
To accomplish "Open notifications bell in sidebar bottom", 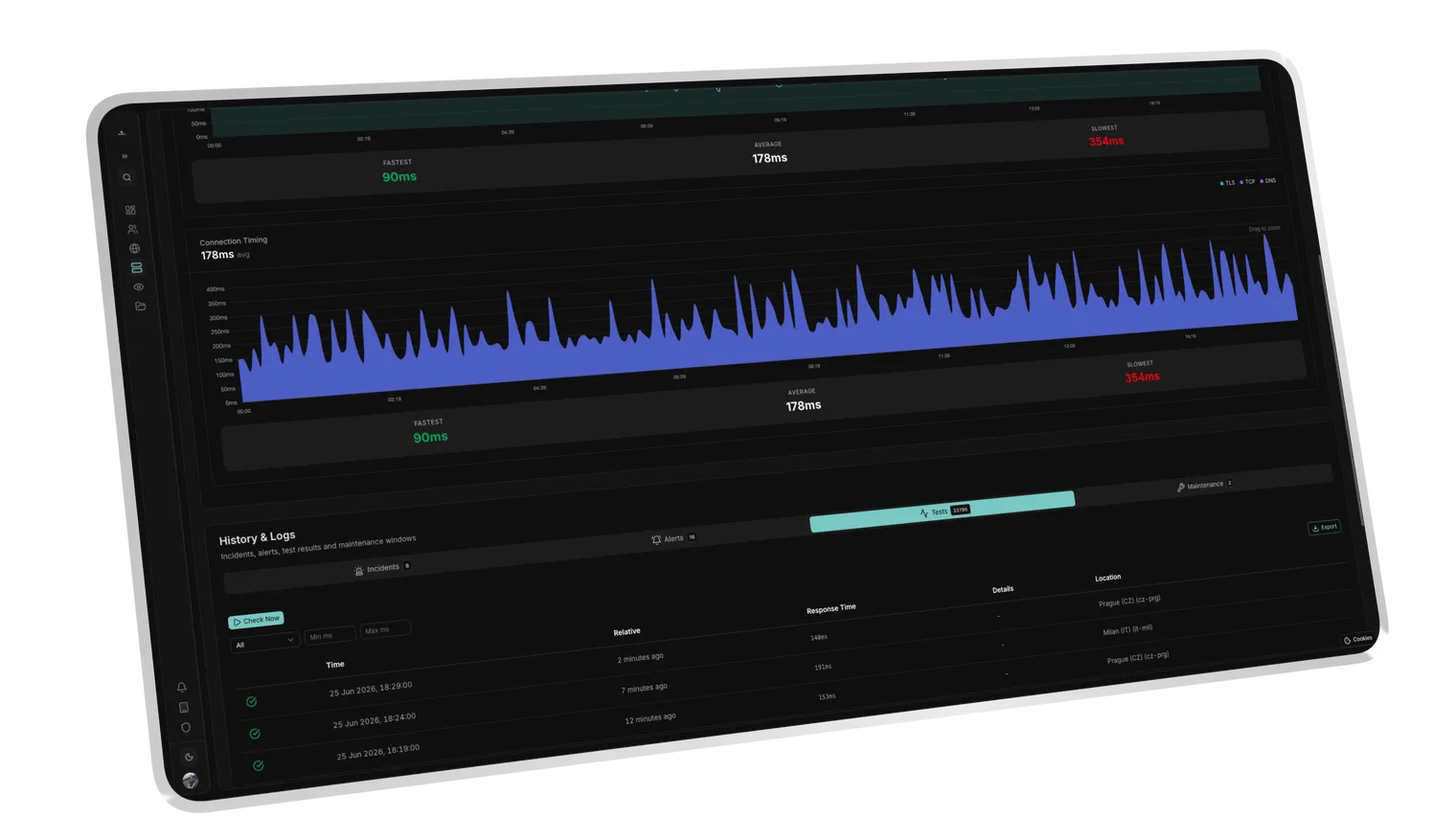I will pos(181,687).
